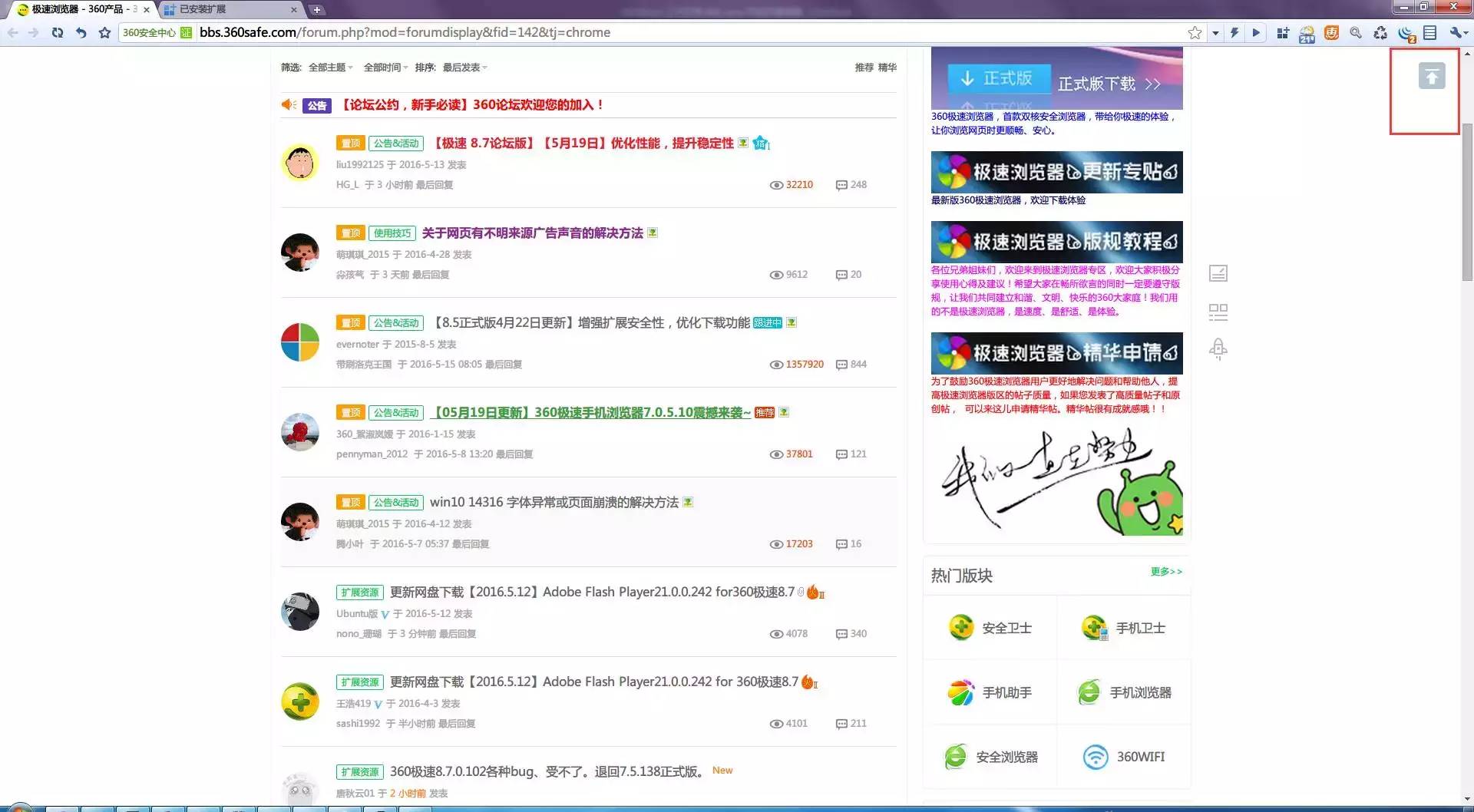The height and width of the screenshot is (812, 1474).
Task: Click the play triangle icon in address bar
Action: tap(1256, 33)
